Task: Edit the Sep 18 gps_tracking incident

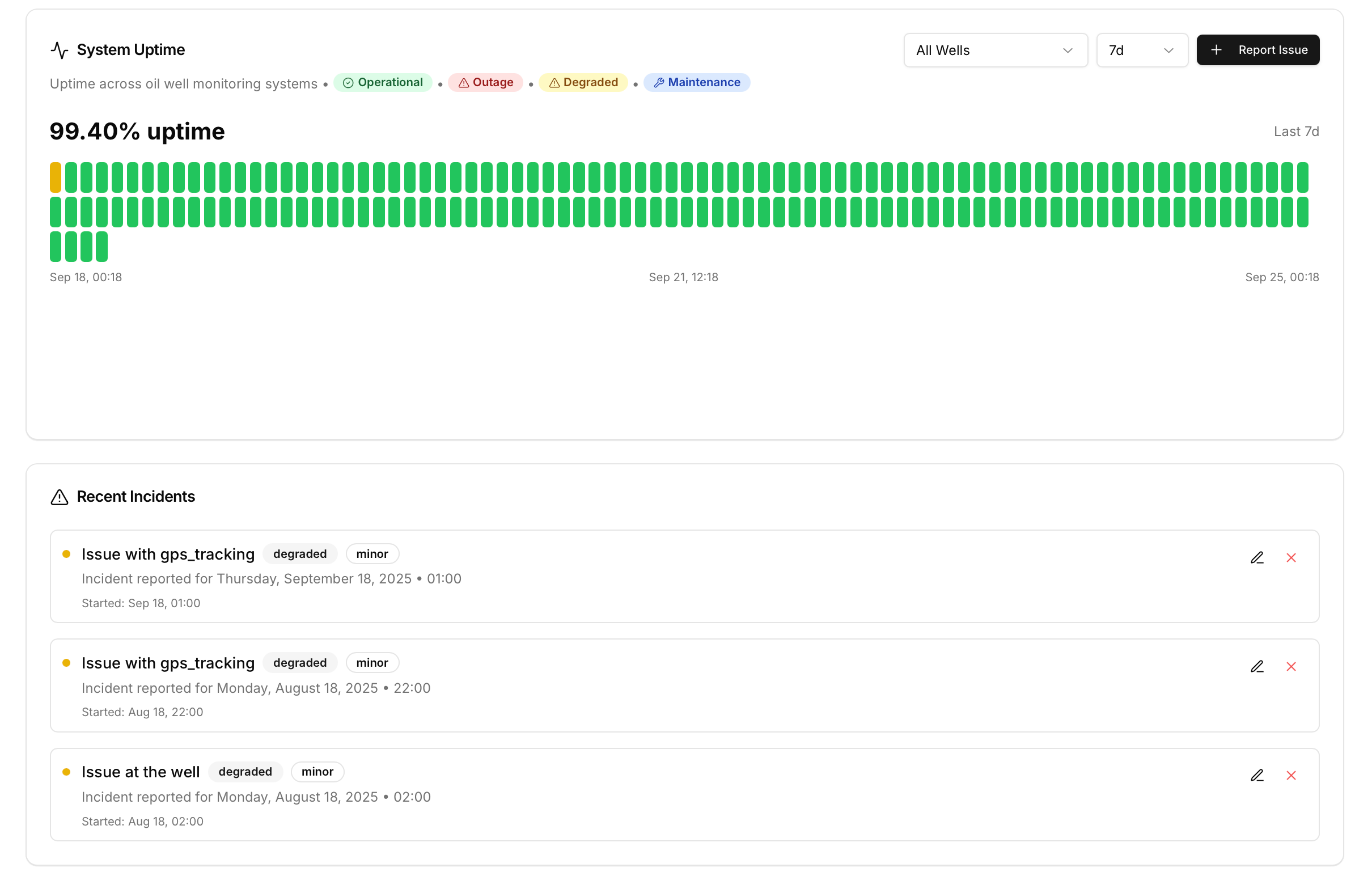Action: coord(1257,557)
